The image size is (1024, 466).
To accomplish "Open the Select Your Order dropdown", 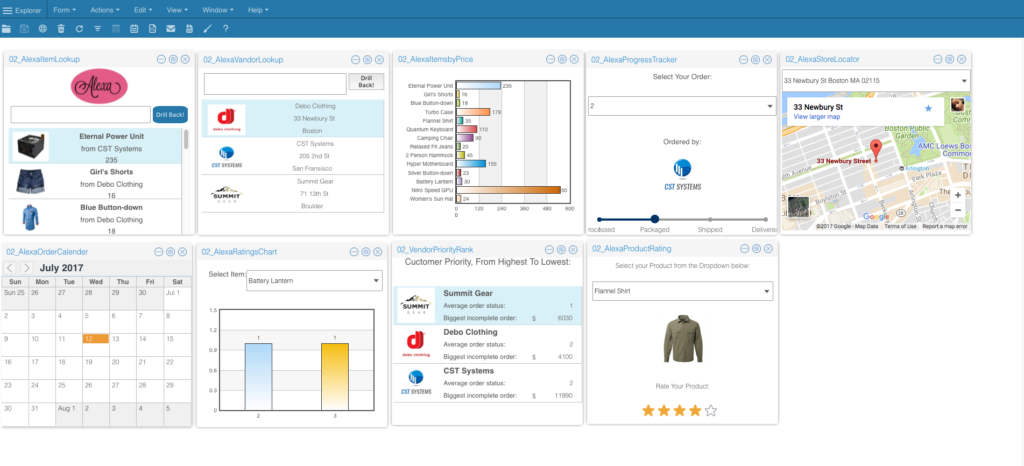I will coord(681,106).
